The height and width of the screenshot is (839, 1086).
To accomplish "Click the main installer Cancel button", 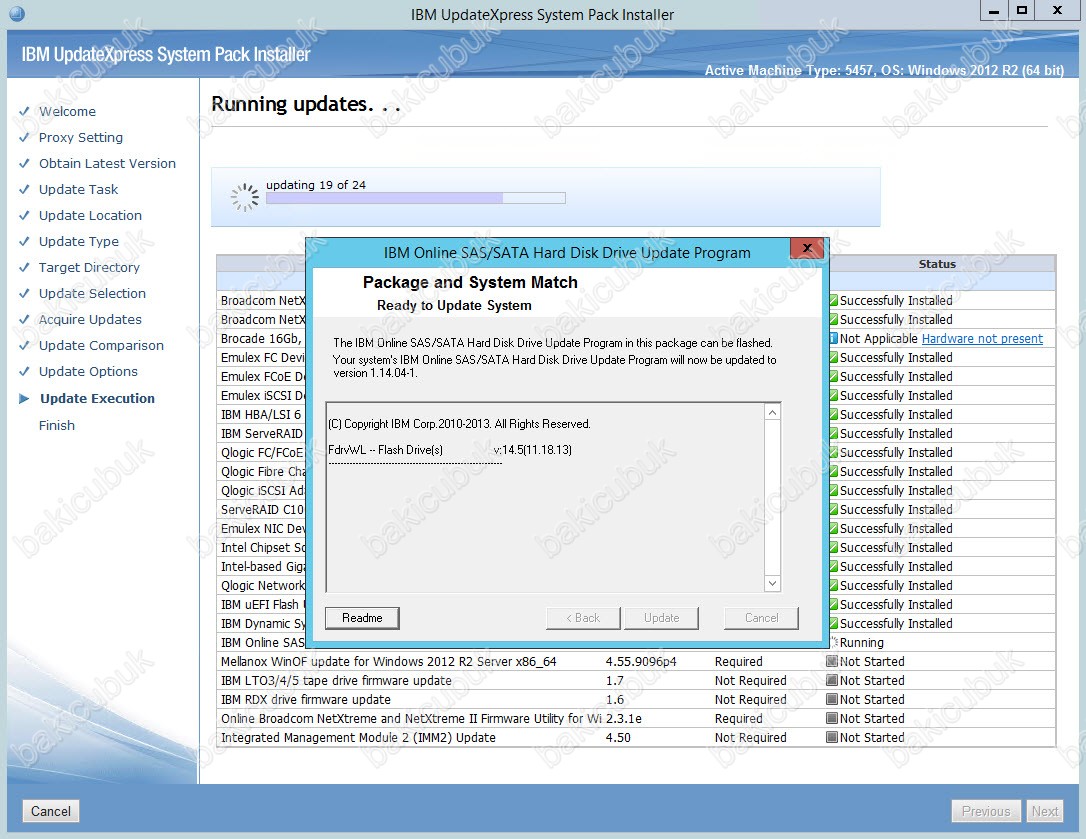I will [51, 811].
